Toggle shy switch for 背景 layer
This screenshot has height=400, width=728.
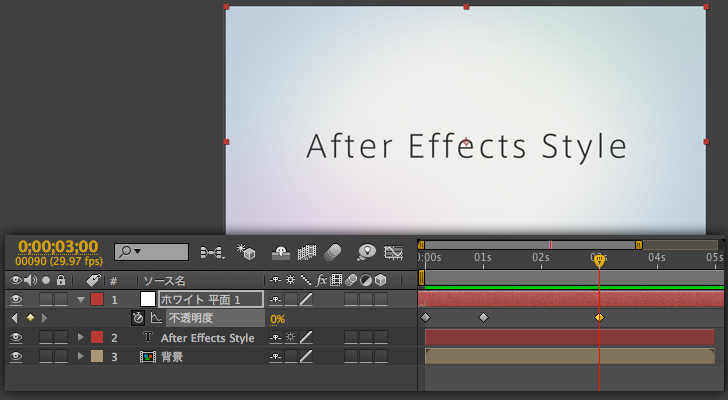click(x=276, y=356)
